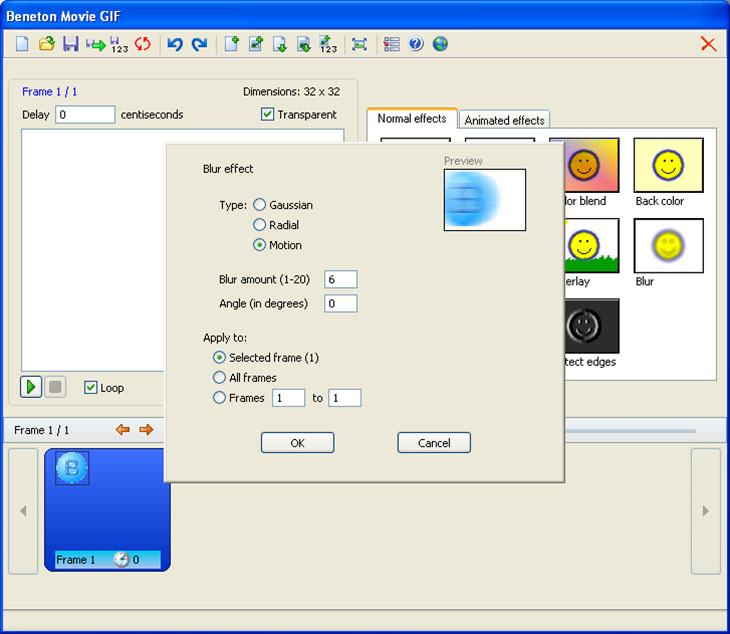Screen dimensions: 730x634
Task: Click the Angle in degrees field
Action: coord(341,304)
